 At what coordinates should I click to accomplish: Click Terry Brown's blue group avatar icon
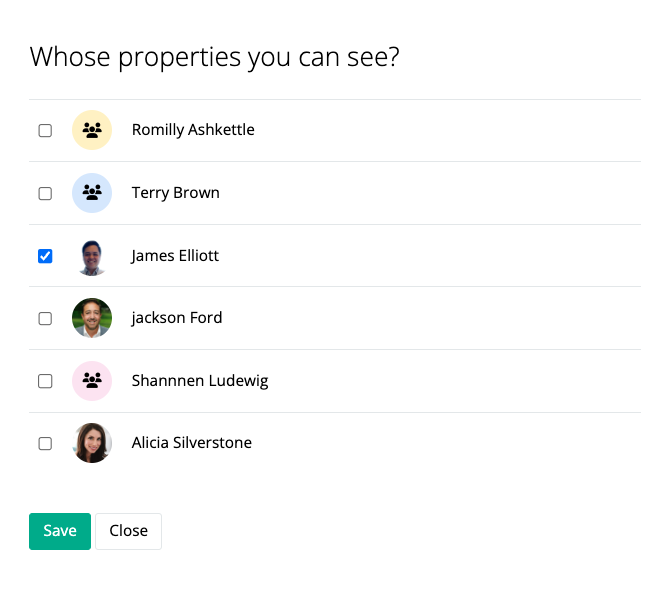(92, 193)
